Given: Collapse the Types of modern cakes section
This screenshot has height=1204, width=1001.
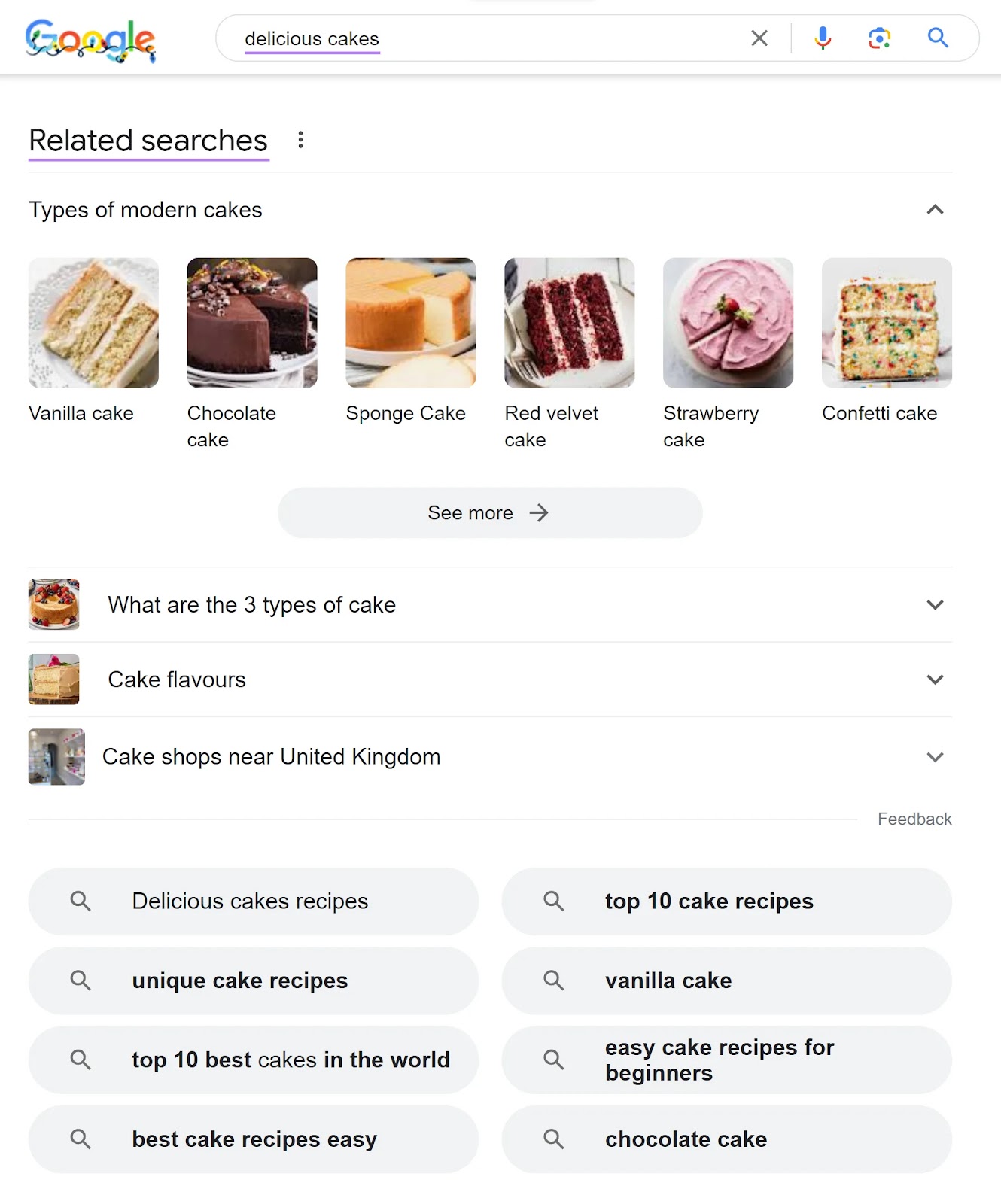Looking at the screenshot, I should pos(934,210).
